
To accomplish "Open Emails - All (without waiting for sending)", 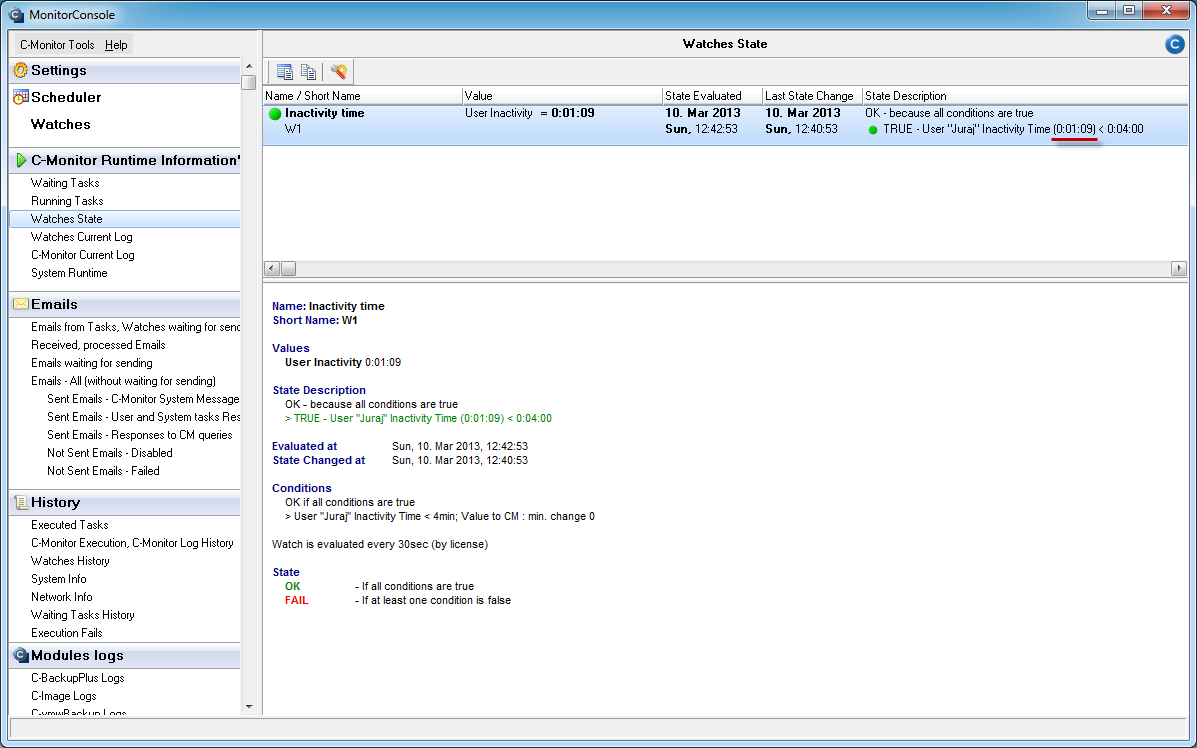I will coord(123,381).
